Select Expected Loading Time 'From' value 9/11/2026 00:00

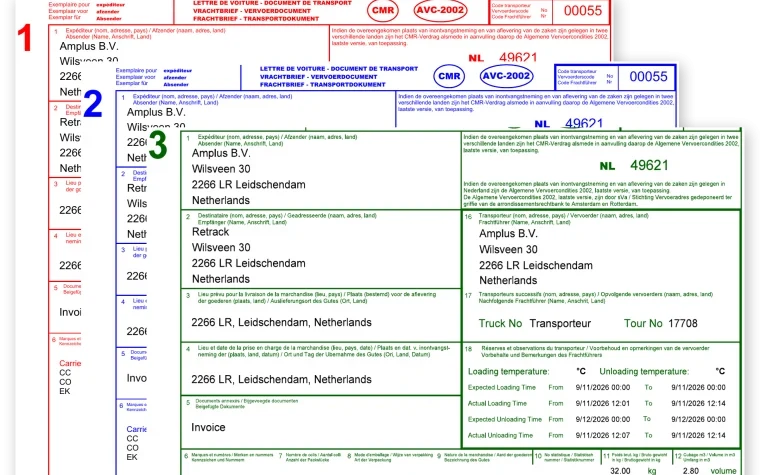pyautogui.click(x=603, y=388)
